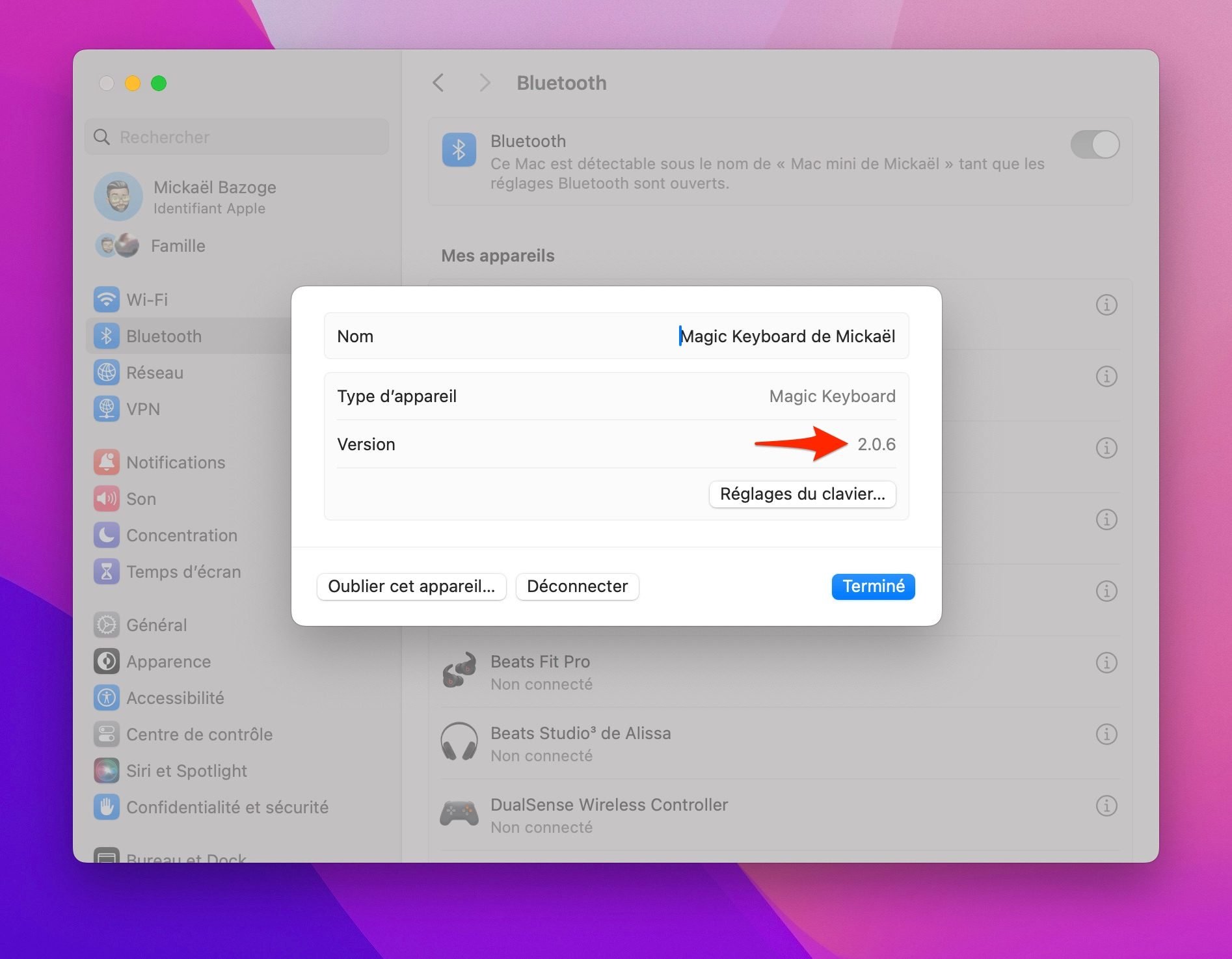Click the Notifications bell icon
Screen dimensions: 1232x959
point(107,462)
